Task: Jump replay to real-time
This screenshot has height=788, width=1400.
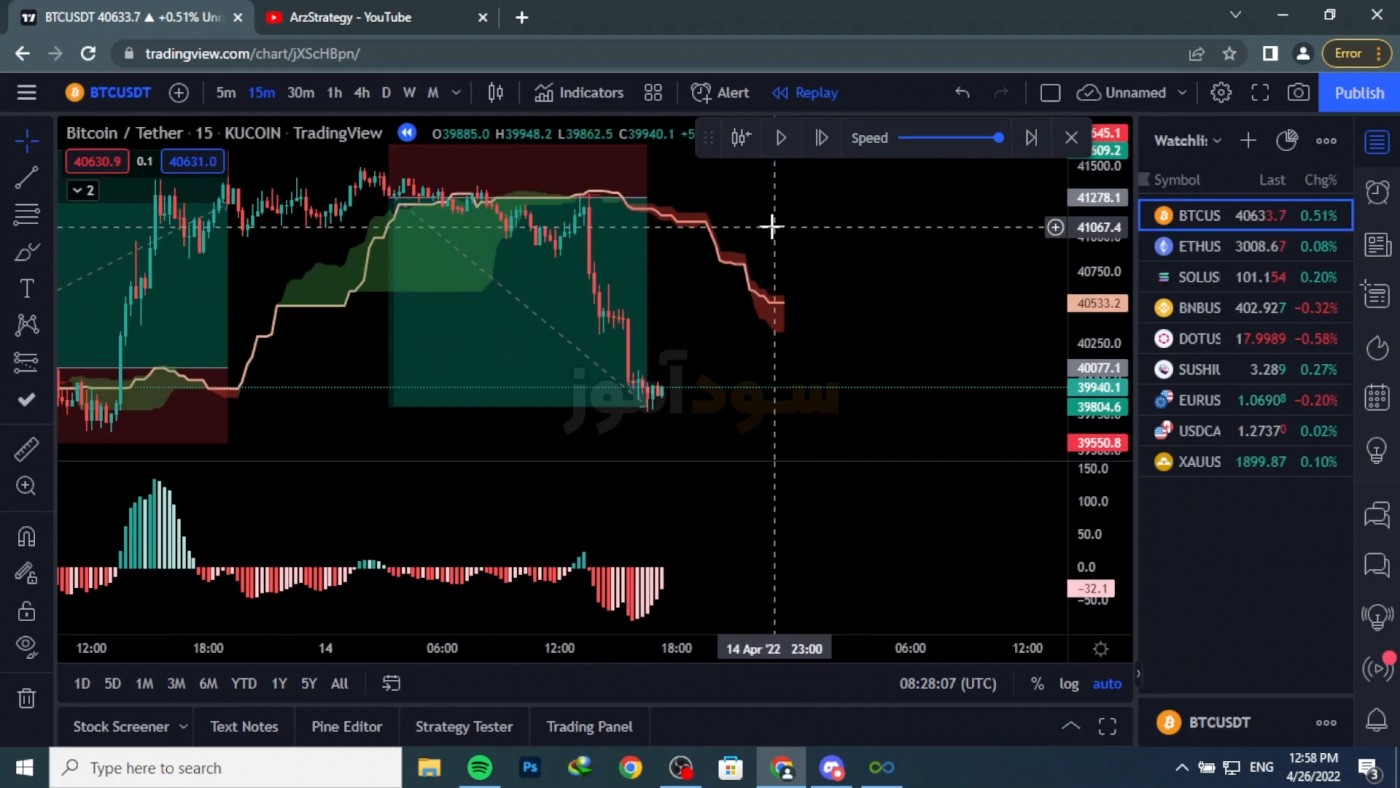Action: point(1031,138)
